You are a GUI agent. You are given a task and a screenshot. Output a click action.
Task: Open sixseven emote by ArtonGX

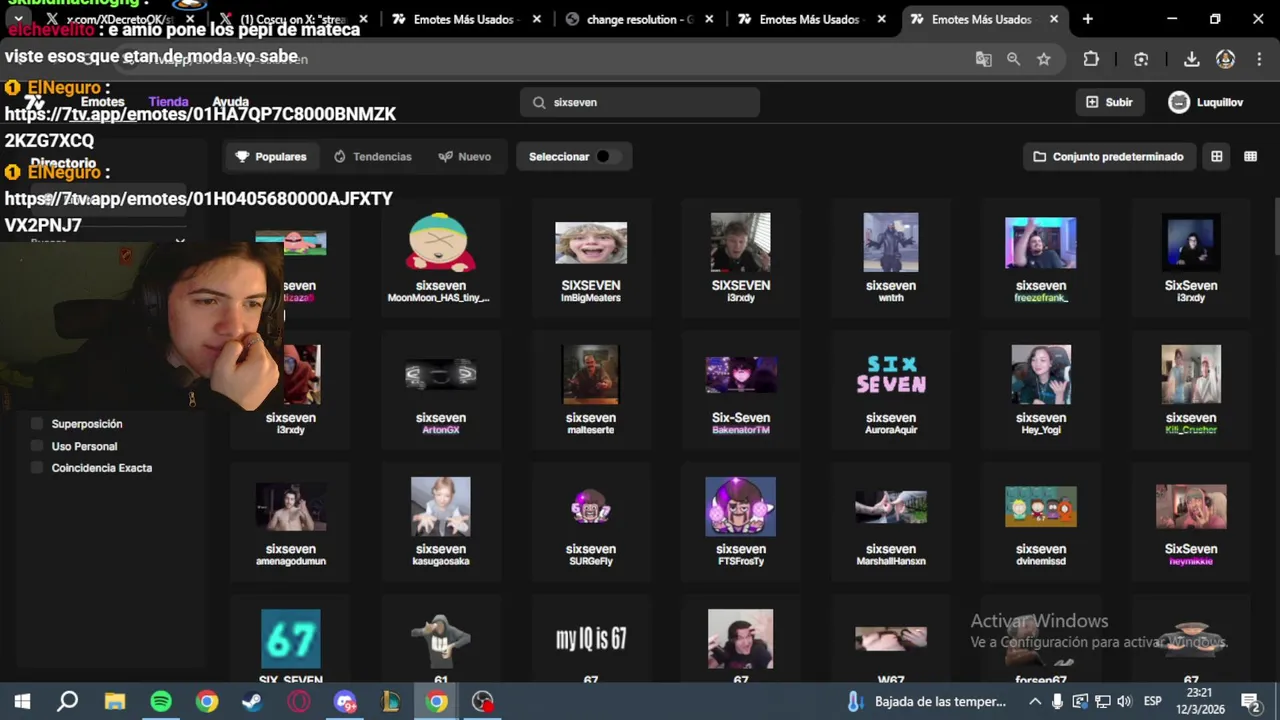[441, 390]
